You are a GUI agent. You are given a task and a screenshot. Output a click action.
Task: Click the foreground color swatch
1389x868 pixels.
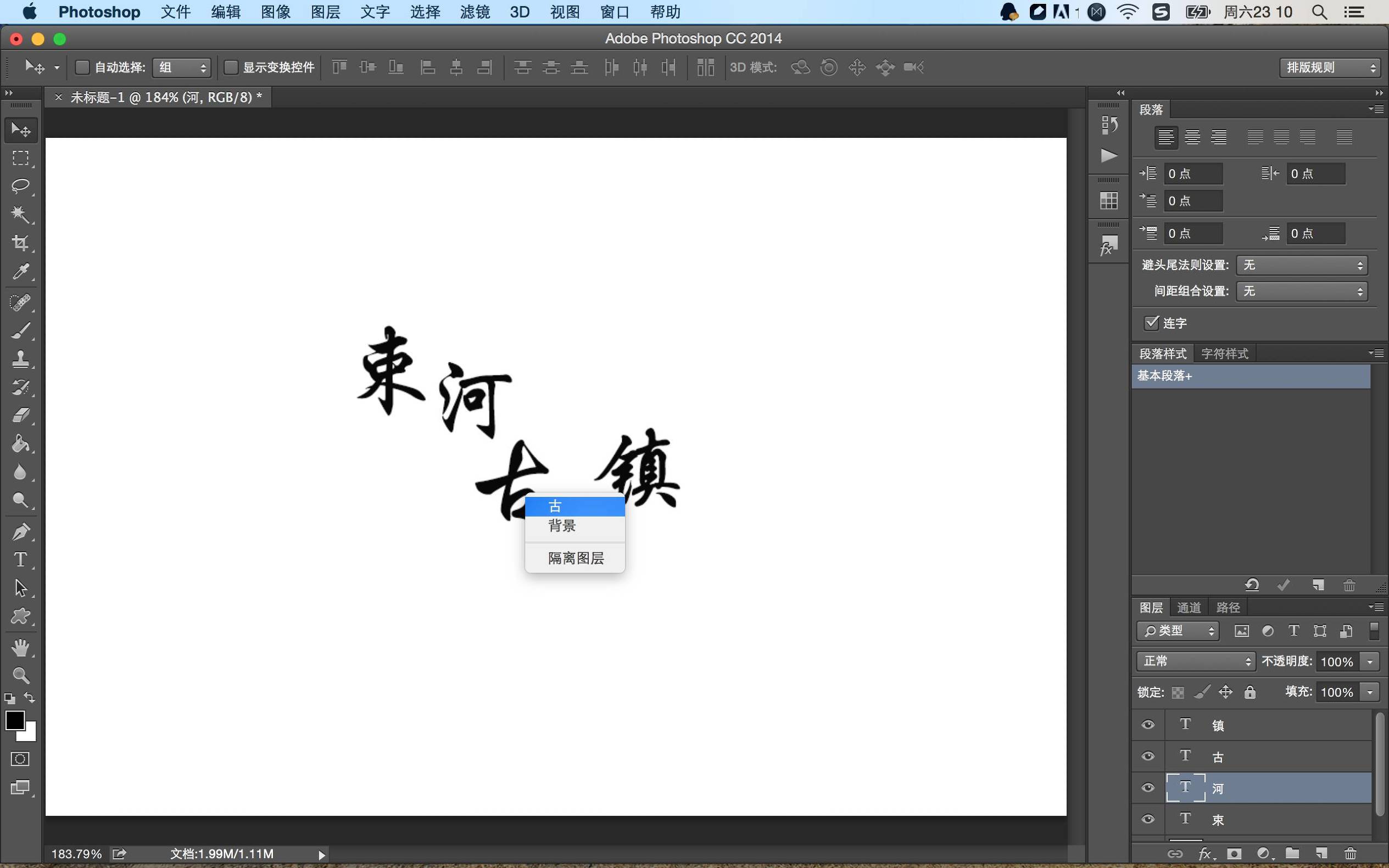[x=15, y=720]
